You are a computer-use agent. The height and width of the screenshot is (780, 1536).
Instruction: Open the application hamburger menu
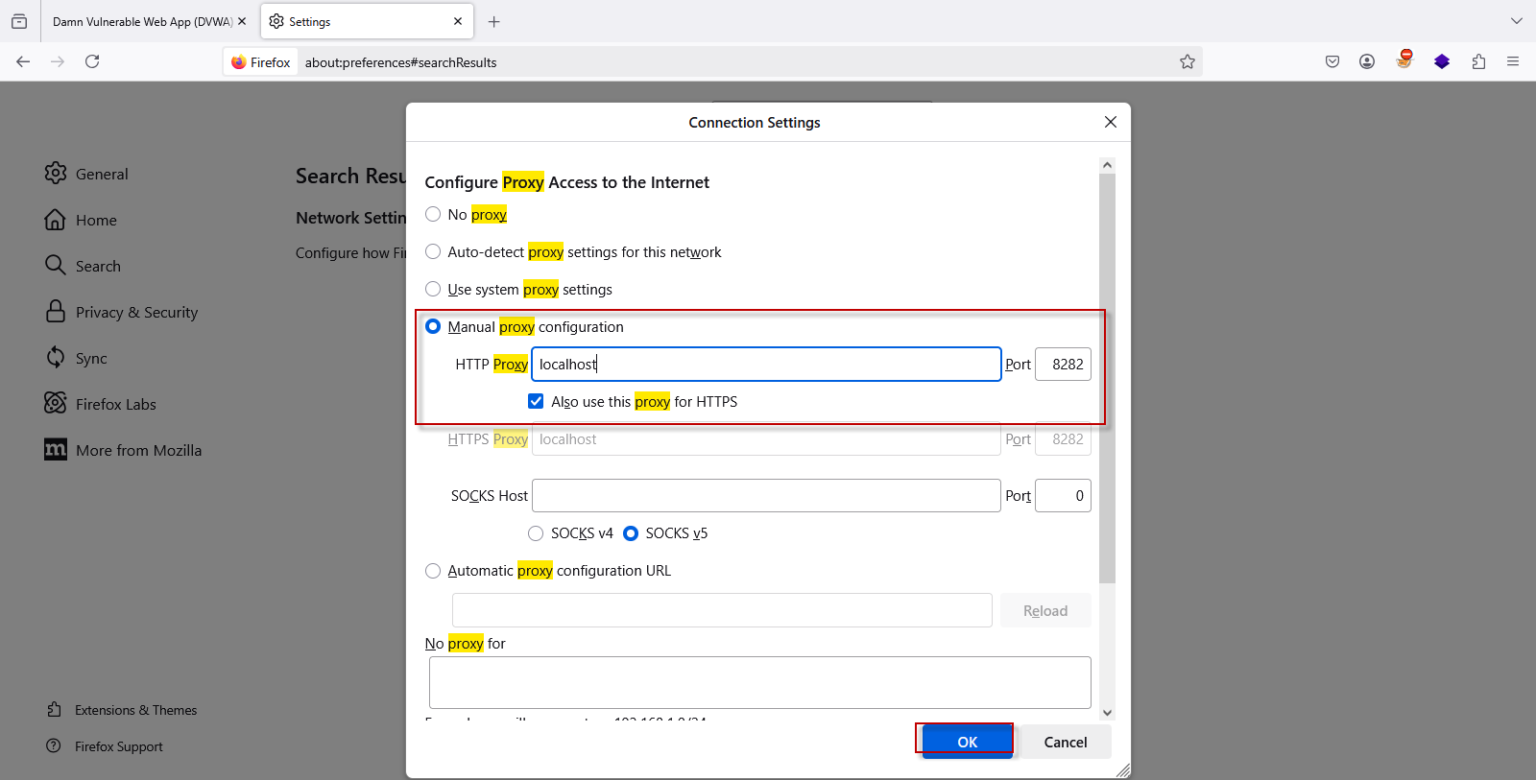(x=1515, y=61)
